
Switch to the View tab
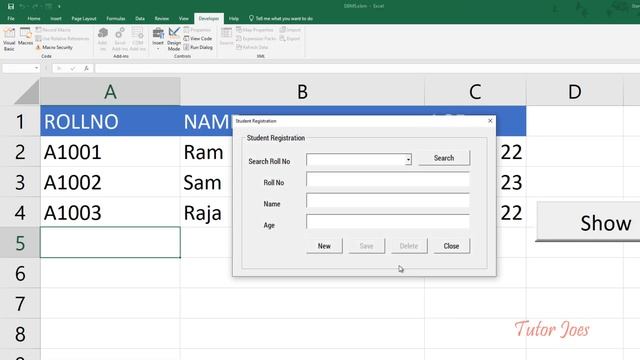[x=184, y=18]
